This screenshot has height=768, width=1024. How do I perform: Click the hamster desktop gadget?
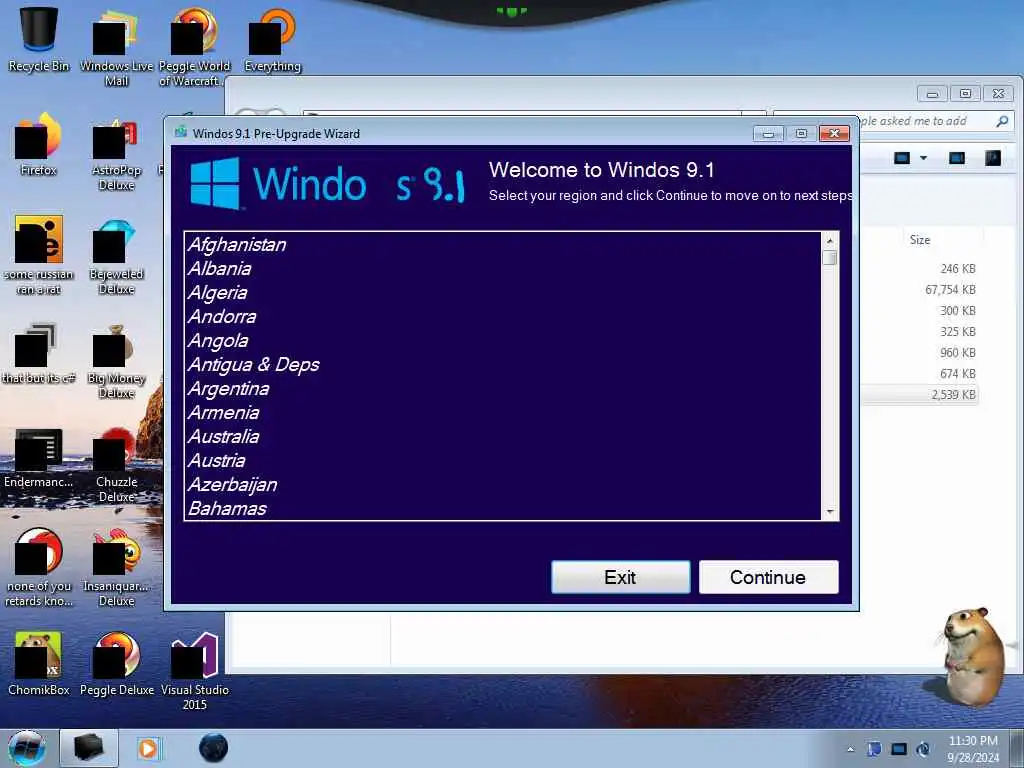point(973,656)
